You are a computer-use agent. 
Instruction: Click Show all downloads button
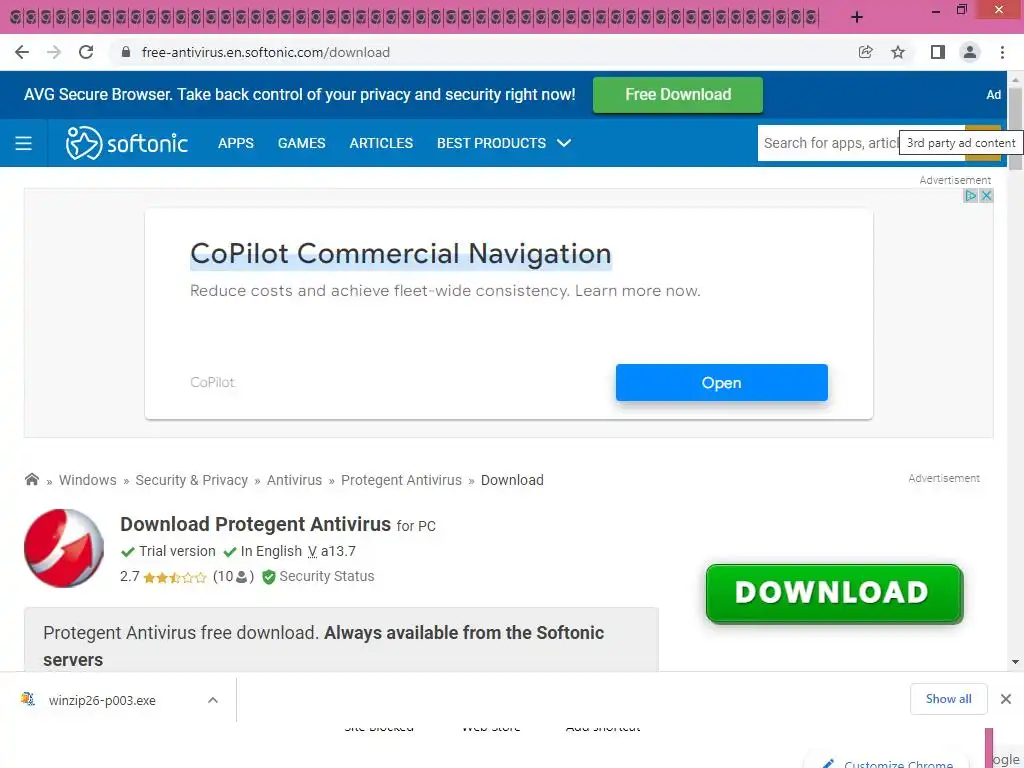click(948, 699)
